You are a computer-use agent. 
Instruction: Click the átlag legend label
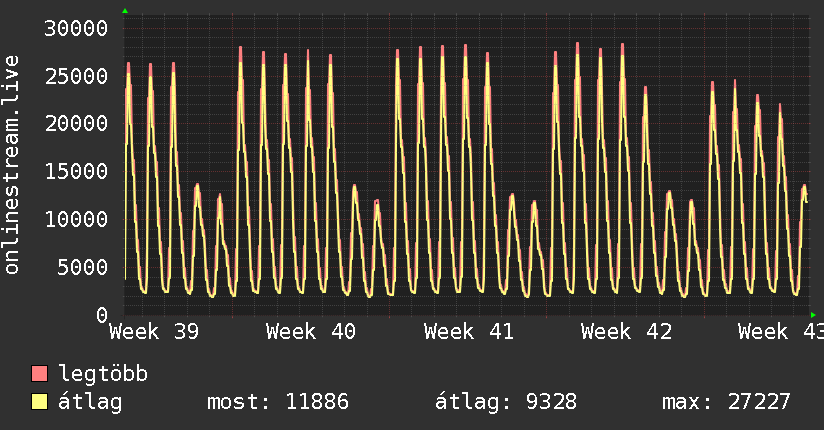coord(90,402)
